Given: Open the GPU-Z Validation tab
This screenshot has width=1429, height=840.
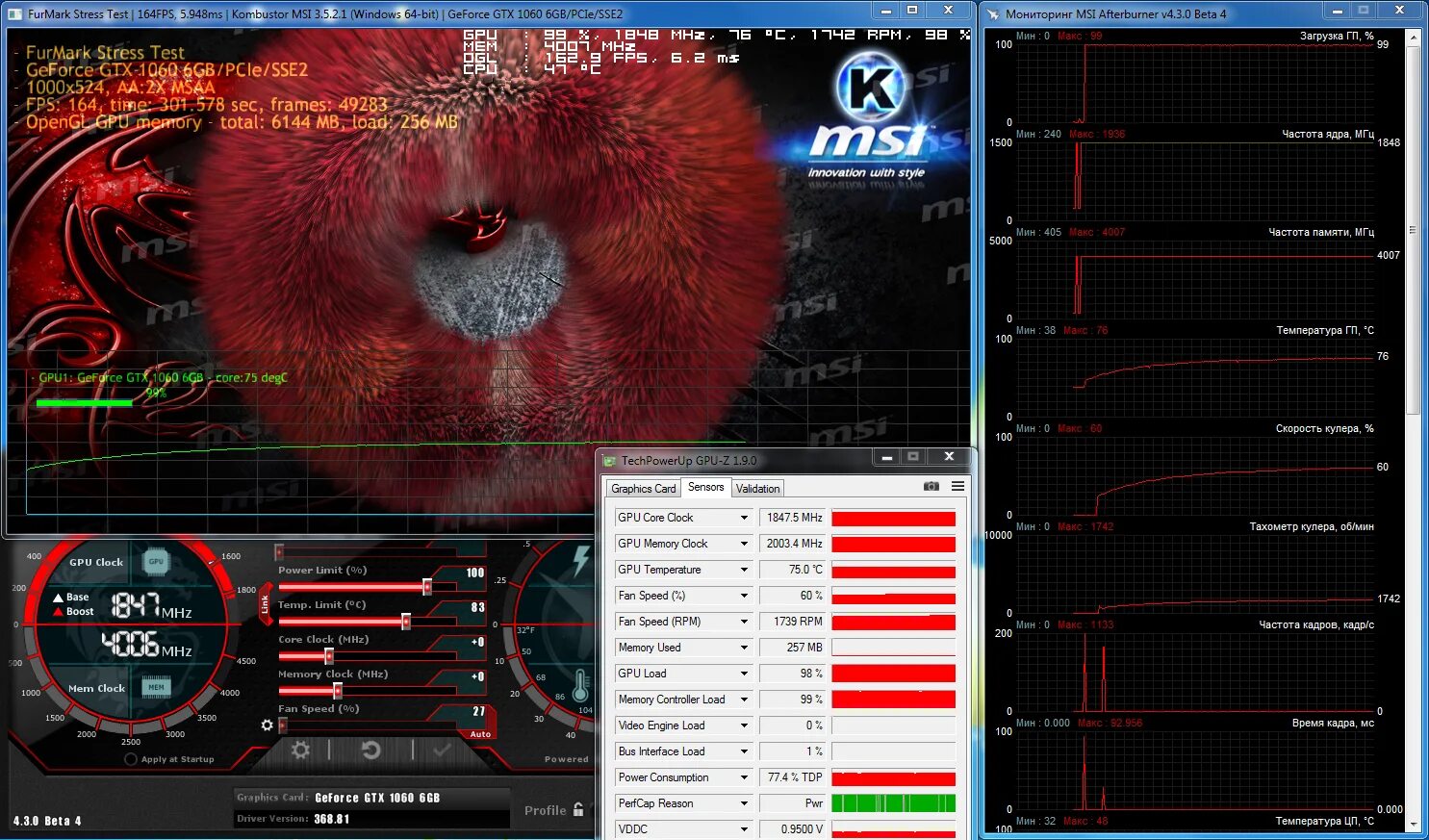Looking at the screenshot, I should tap(757, 489).
